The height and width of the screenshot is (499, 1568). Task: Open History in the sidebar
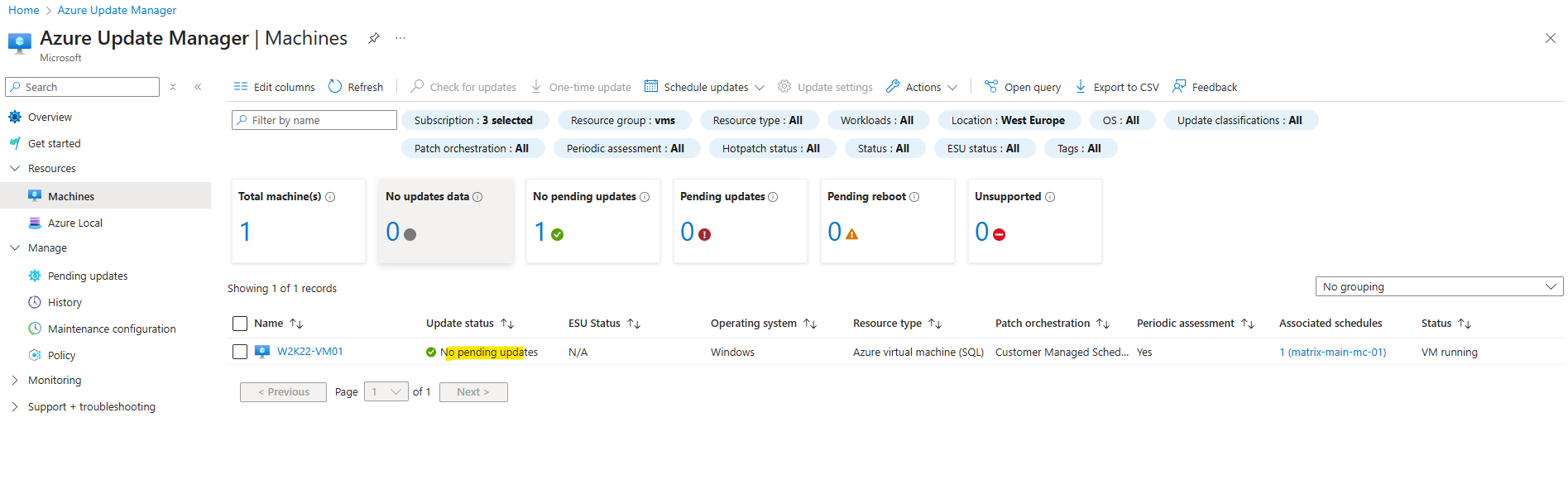65,303
